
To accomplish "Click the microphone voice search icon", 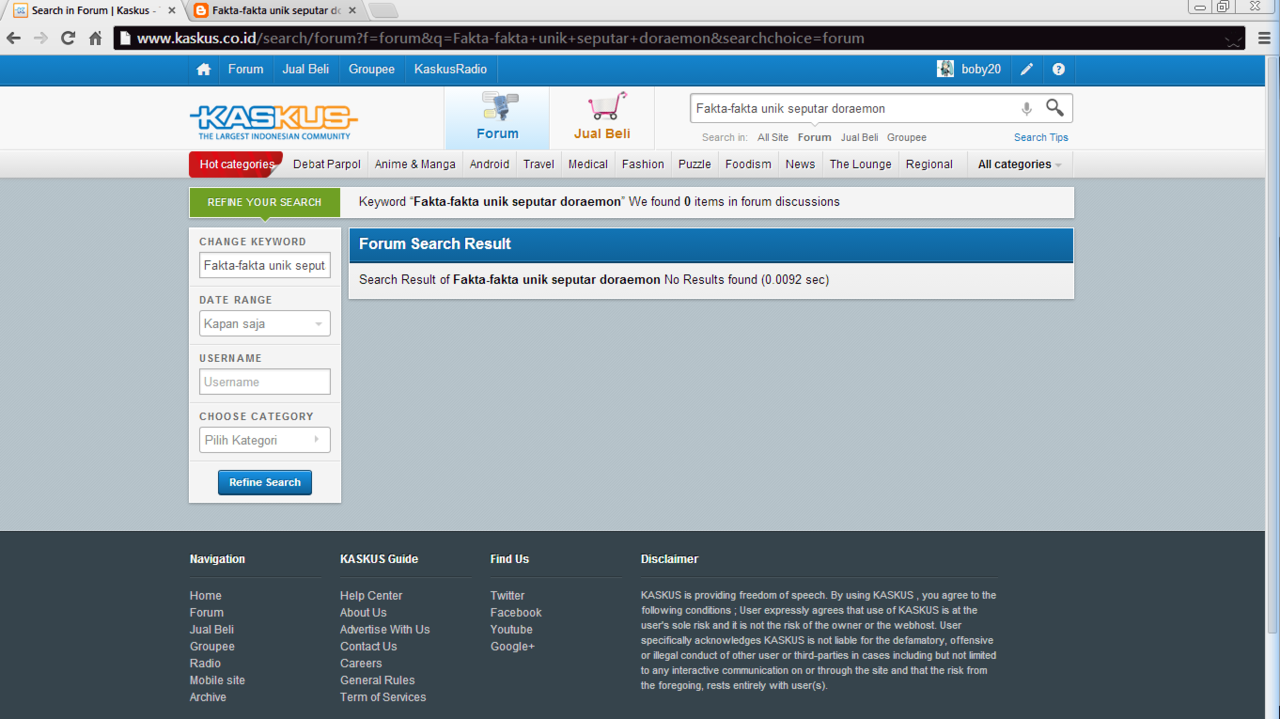I will tap(1026, 109).
